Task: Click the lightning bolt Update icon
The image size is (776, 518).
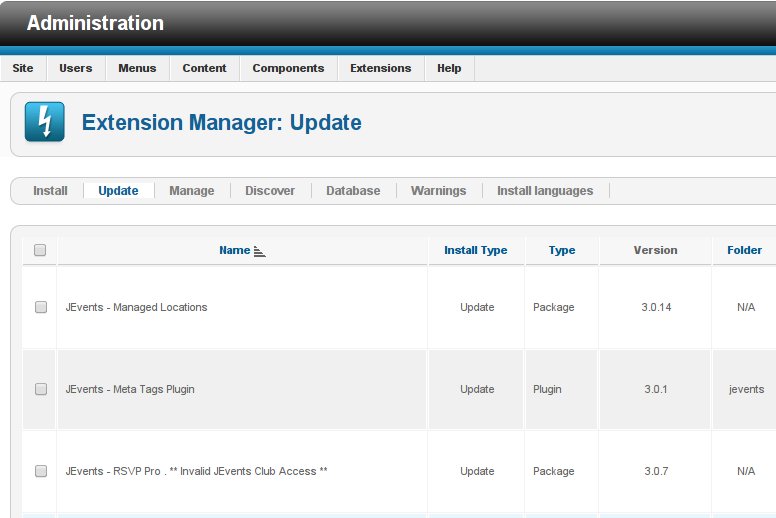Action: [45, 122]
